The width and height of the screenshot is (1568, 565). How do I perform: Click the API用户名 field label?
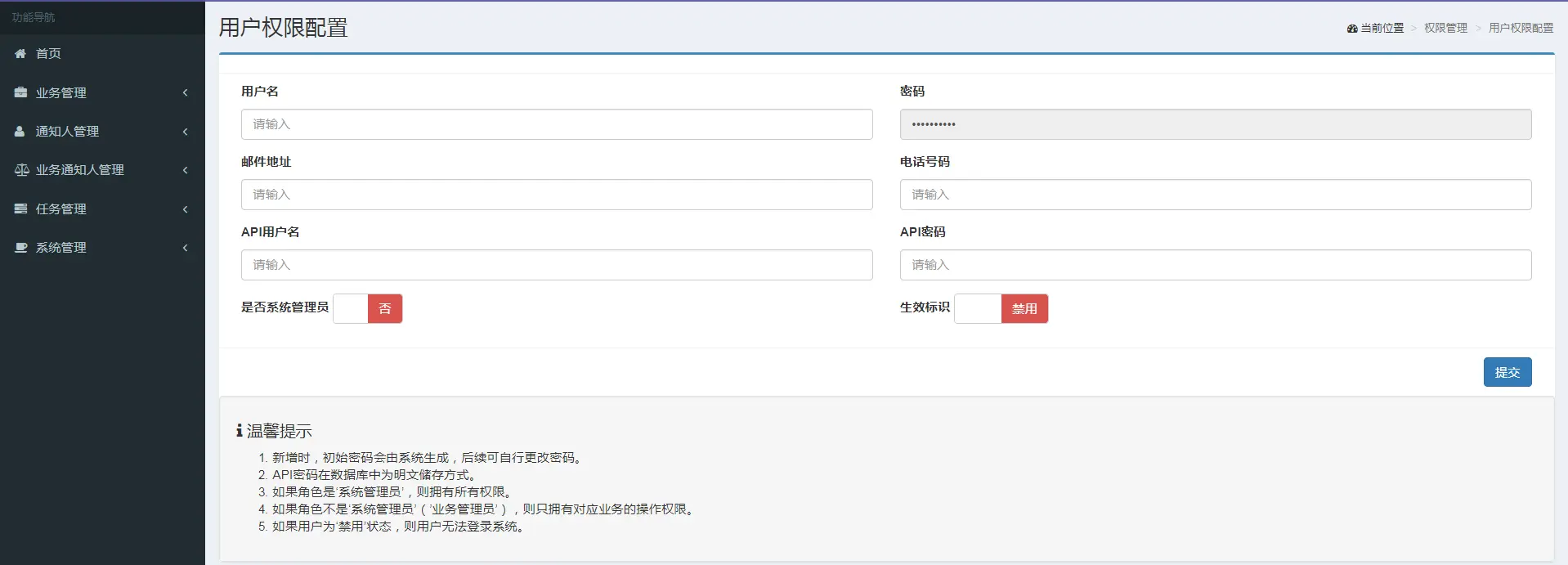click(271, 232)
